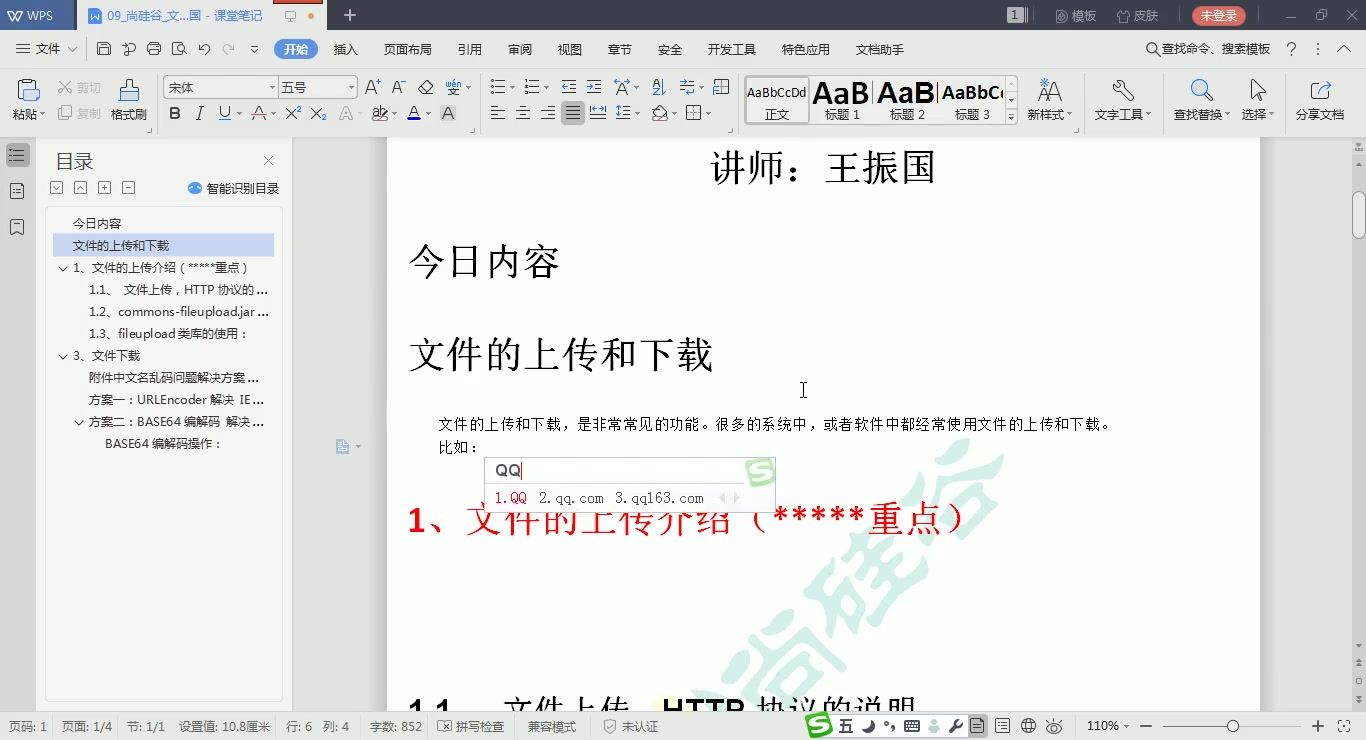
Task: Click the eye protection mode icon in status bar
Action: tap(1054, 726)
